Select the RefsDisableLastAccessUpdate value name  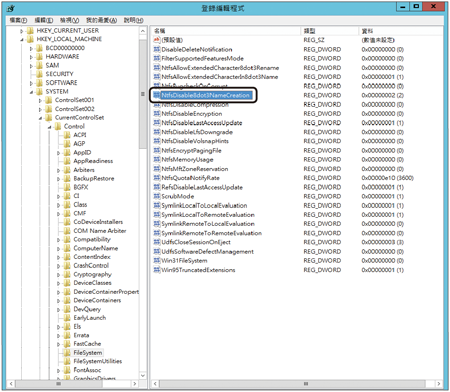202,187
